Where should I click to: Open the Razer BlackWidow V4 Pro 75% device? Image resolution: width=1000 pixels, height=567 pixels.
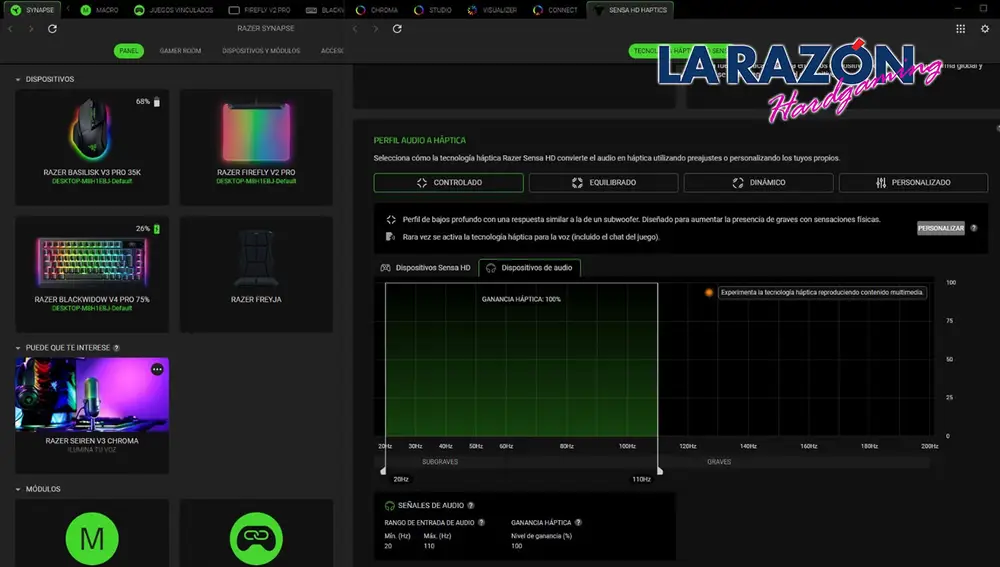(x=92, y=274)
